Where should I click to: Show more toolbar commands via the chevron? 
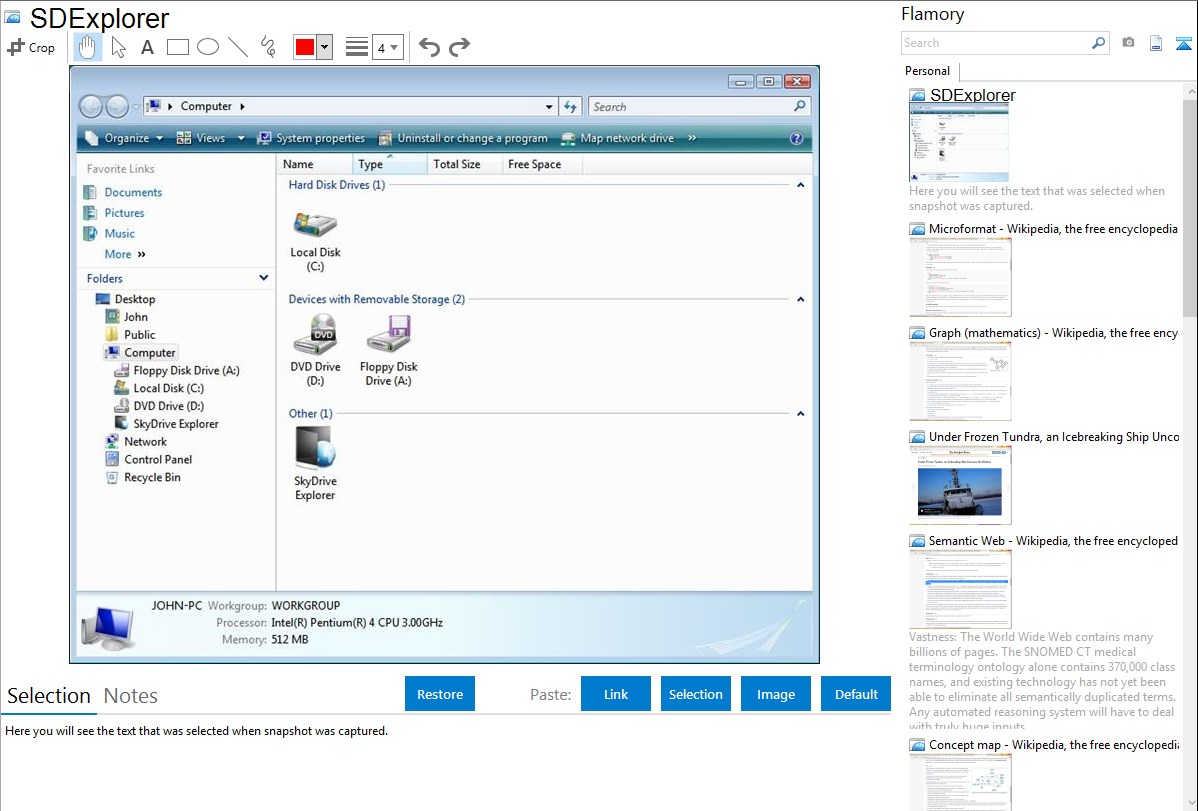[692, 138]
